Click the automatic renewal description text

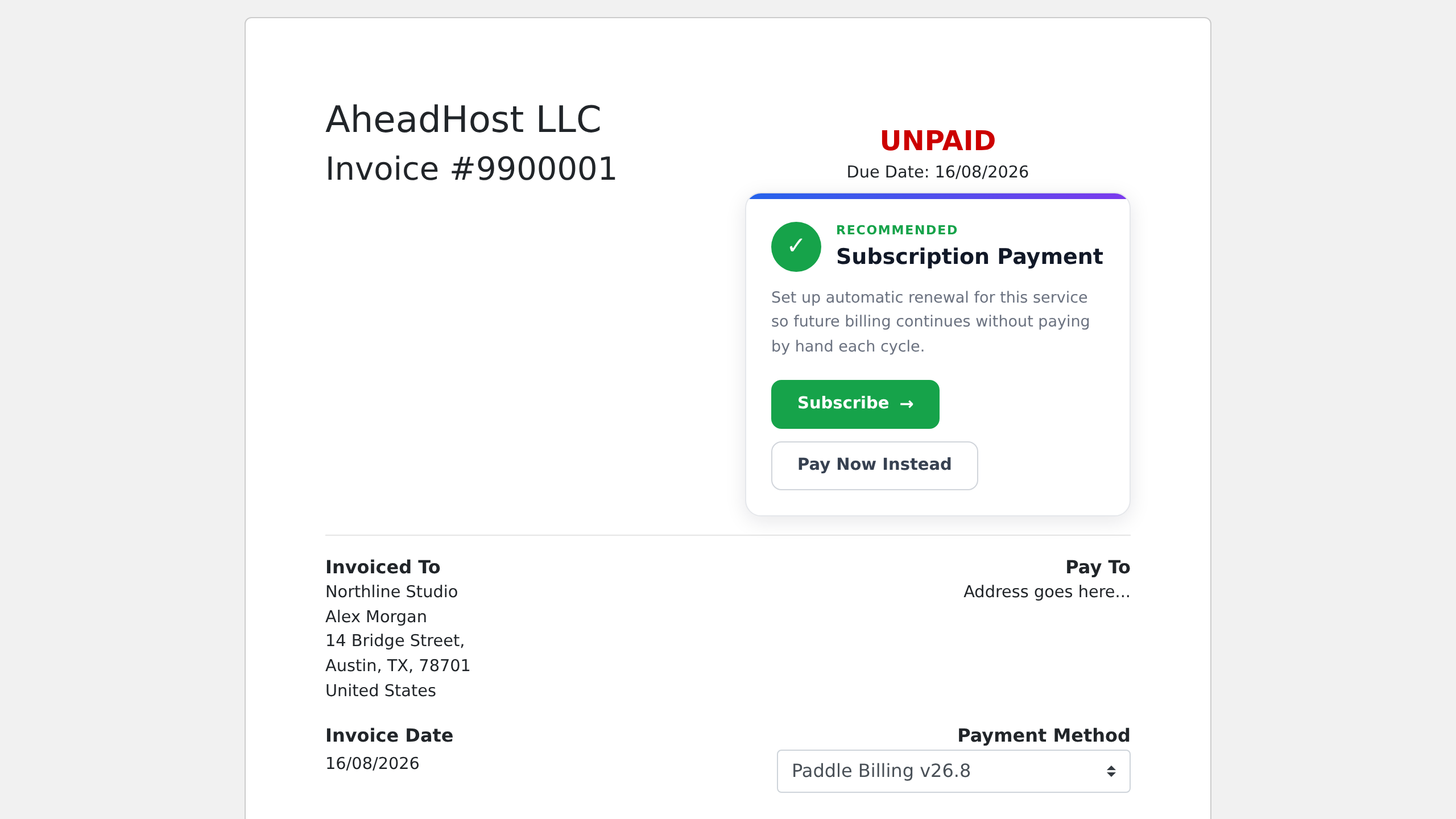930,321
